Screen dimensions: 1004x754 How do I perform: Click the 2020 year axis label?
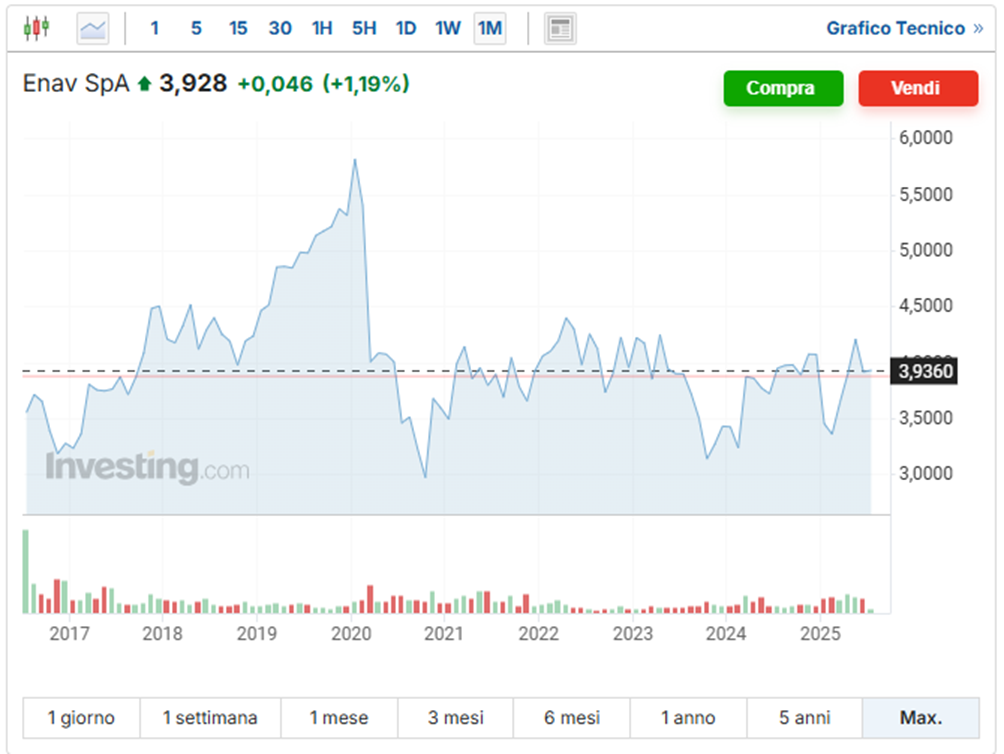tap(351, 633)
